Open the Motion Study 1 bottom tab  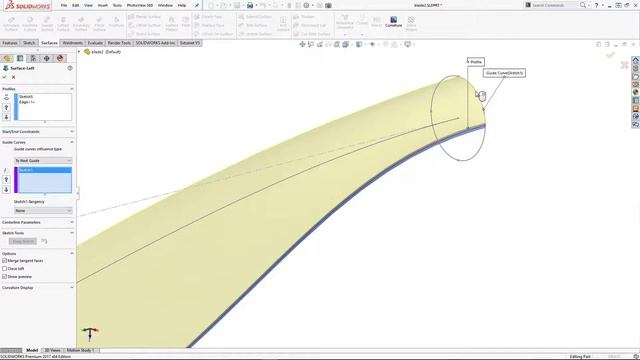tap(80, 350)
